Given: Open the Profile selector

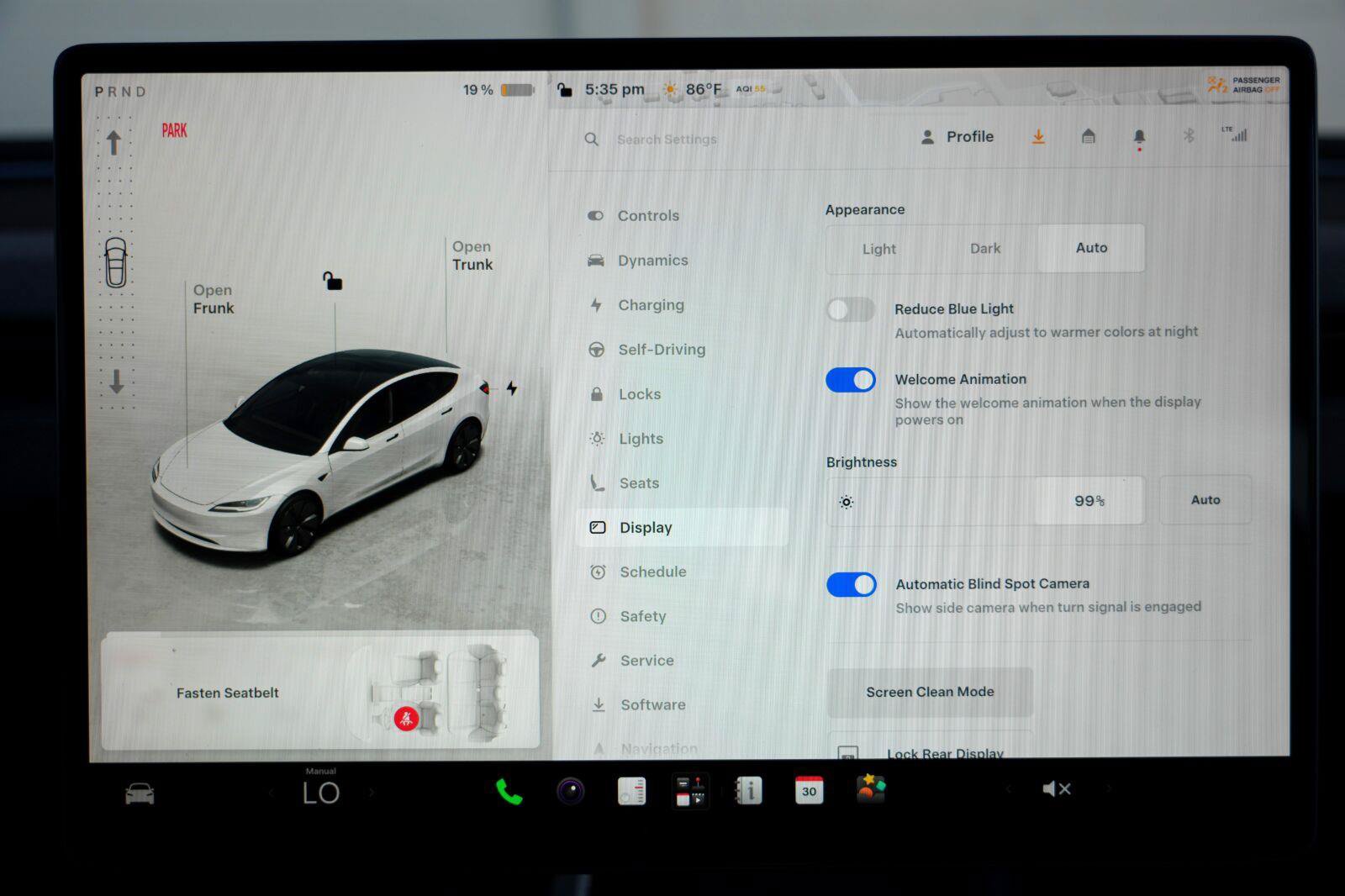Looking at the screenshot, I should coord(957,137).
